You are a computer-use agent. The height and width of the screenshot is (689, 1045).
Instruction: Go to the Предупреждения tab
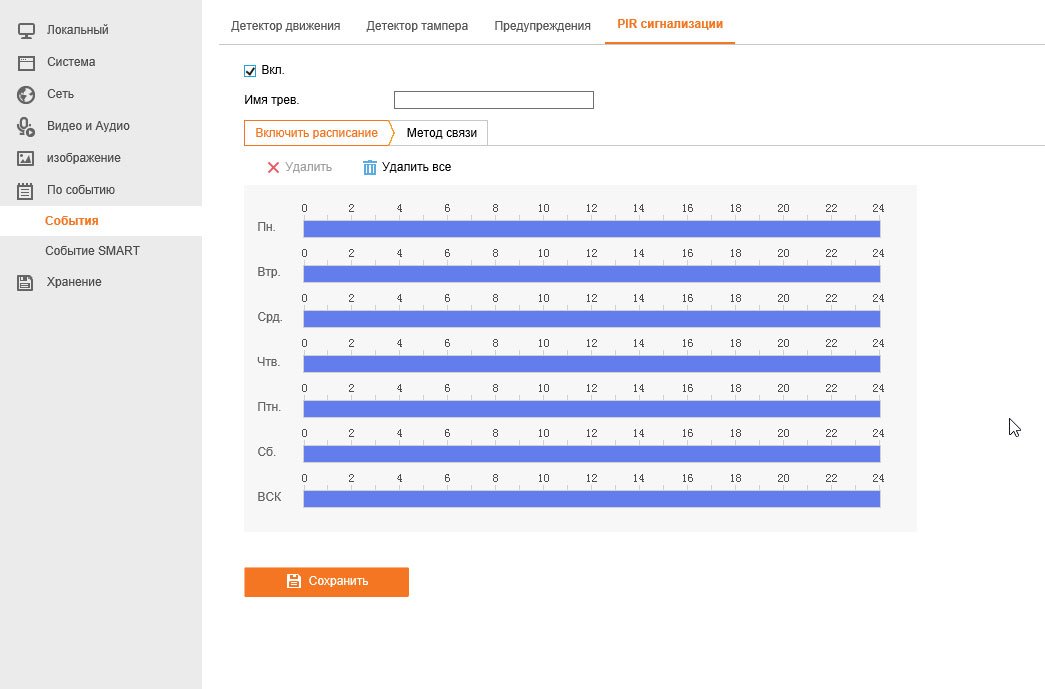tap(542, 25)
